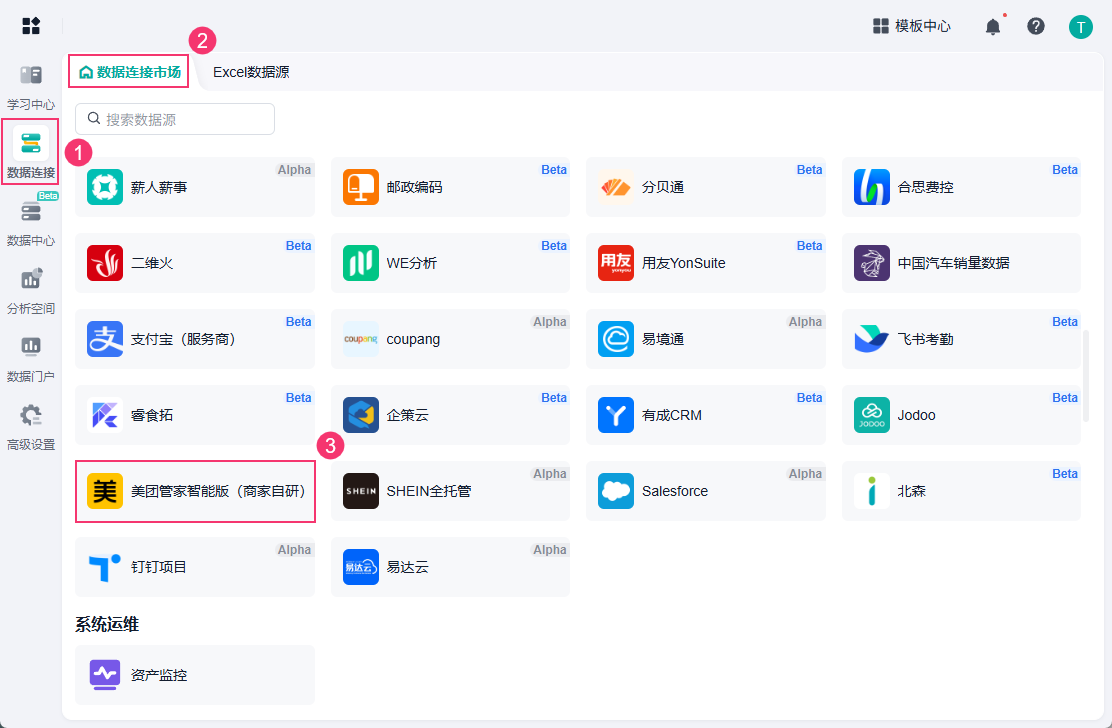Viewport: 1112px width, 728px height.
Task: Click the 北森 connector icon
Action: [872, 491]
